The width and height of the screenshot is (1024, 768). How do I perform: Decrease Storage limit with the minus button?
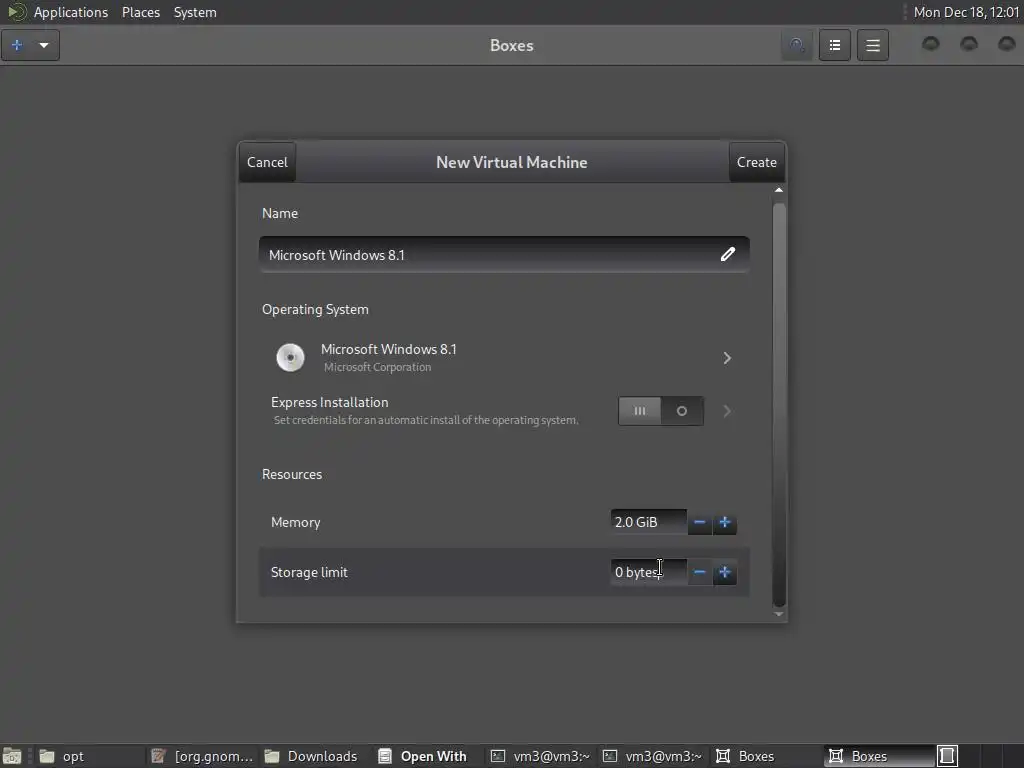(x=699, y=573)
